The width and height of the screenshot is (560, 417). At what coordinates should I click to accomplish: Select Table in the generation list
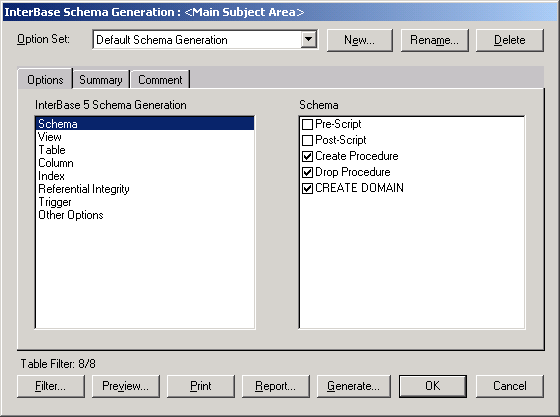pos(145,150)
